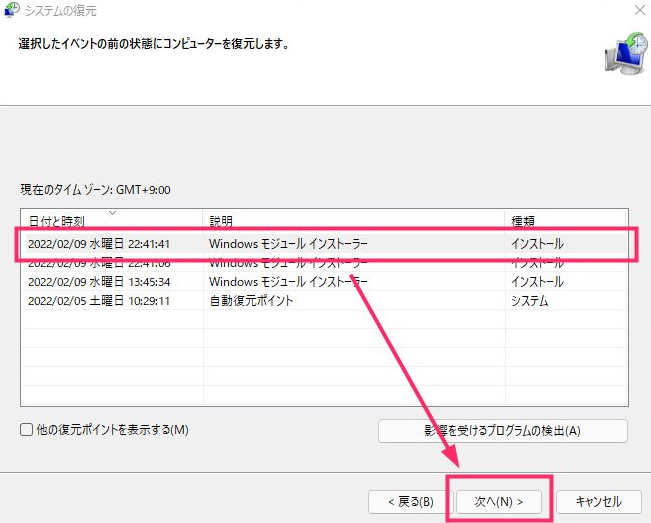Screen dimensions: 651x523
Task: Cancel with キャンセル button
Action: 598,502
